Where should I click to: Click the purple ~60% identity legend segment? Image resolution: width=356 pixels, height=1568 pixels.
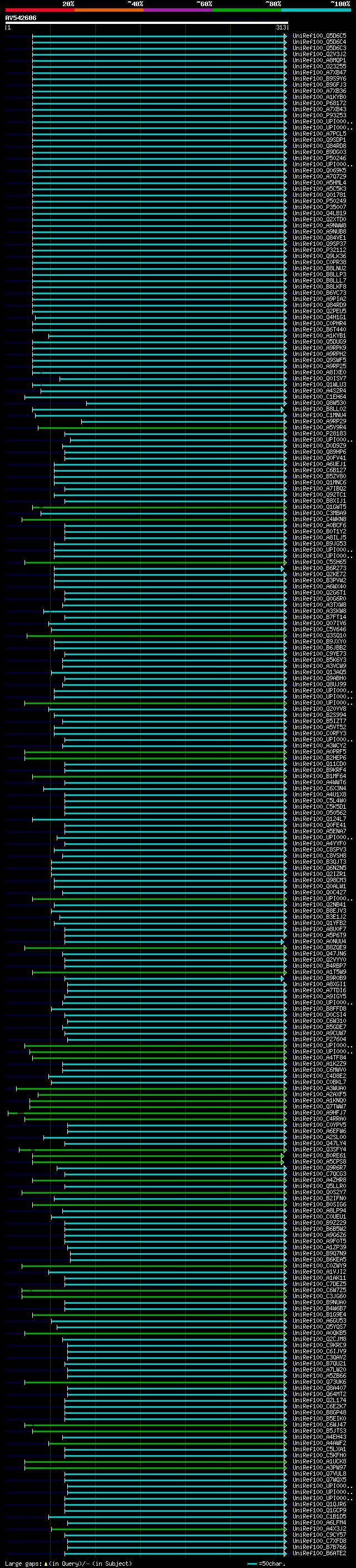pyautogui.click(x=177, y=10)
